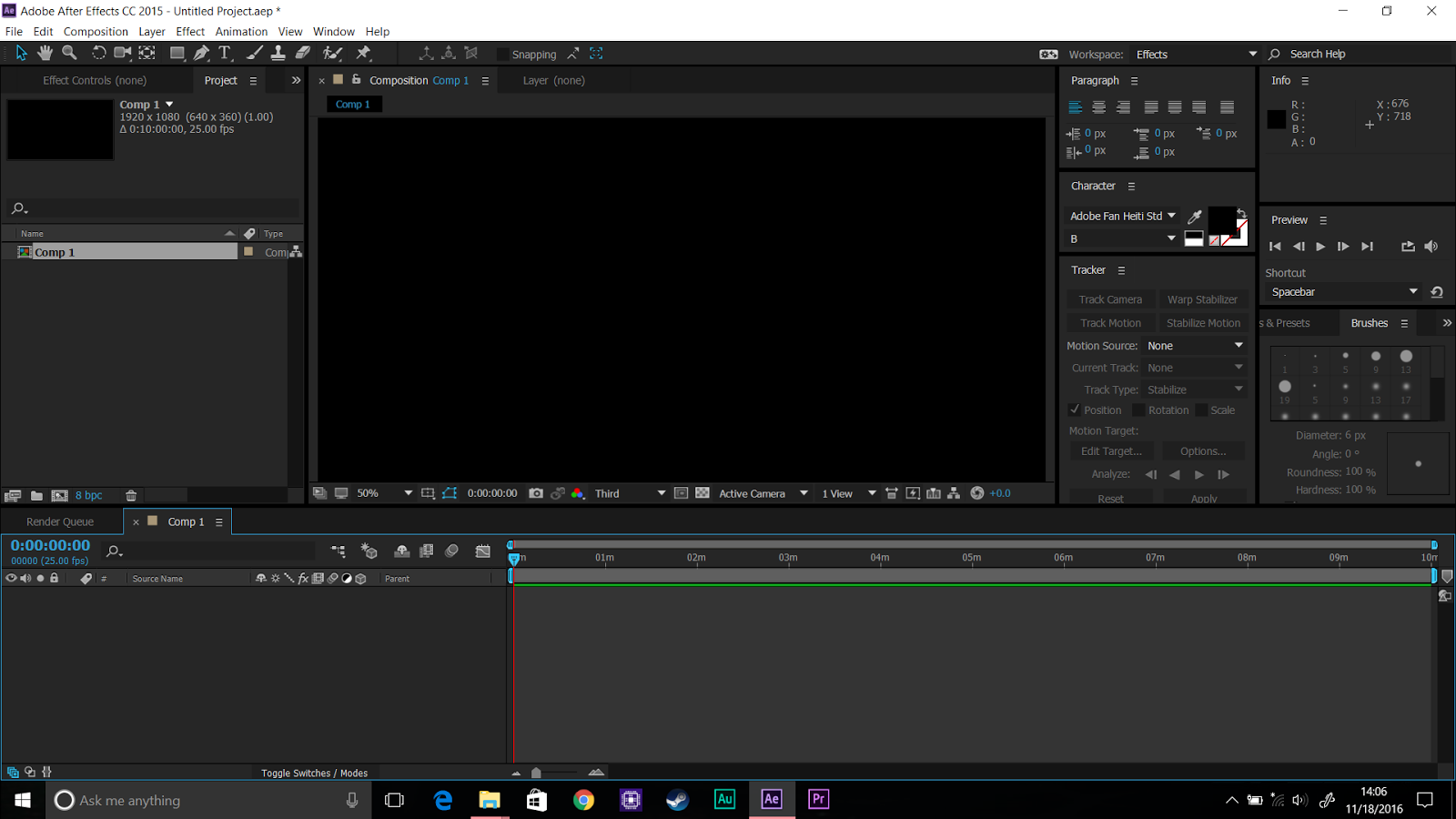
Task: Select the Puppet Pin tool
Action: 364,54
